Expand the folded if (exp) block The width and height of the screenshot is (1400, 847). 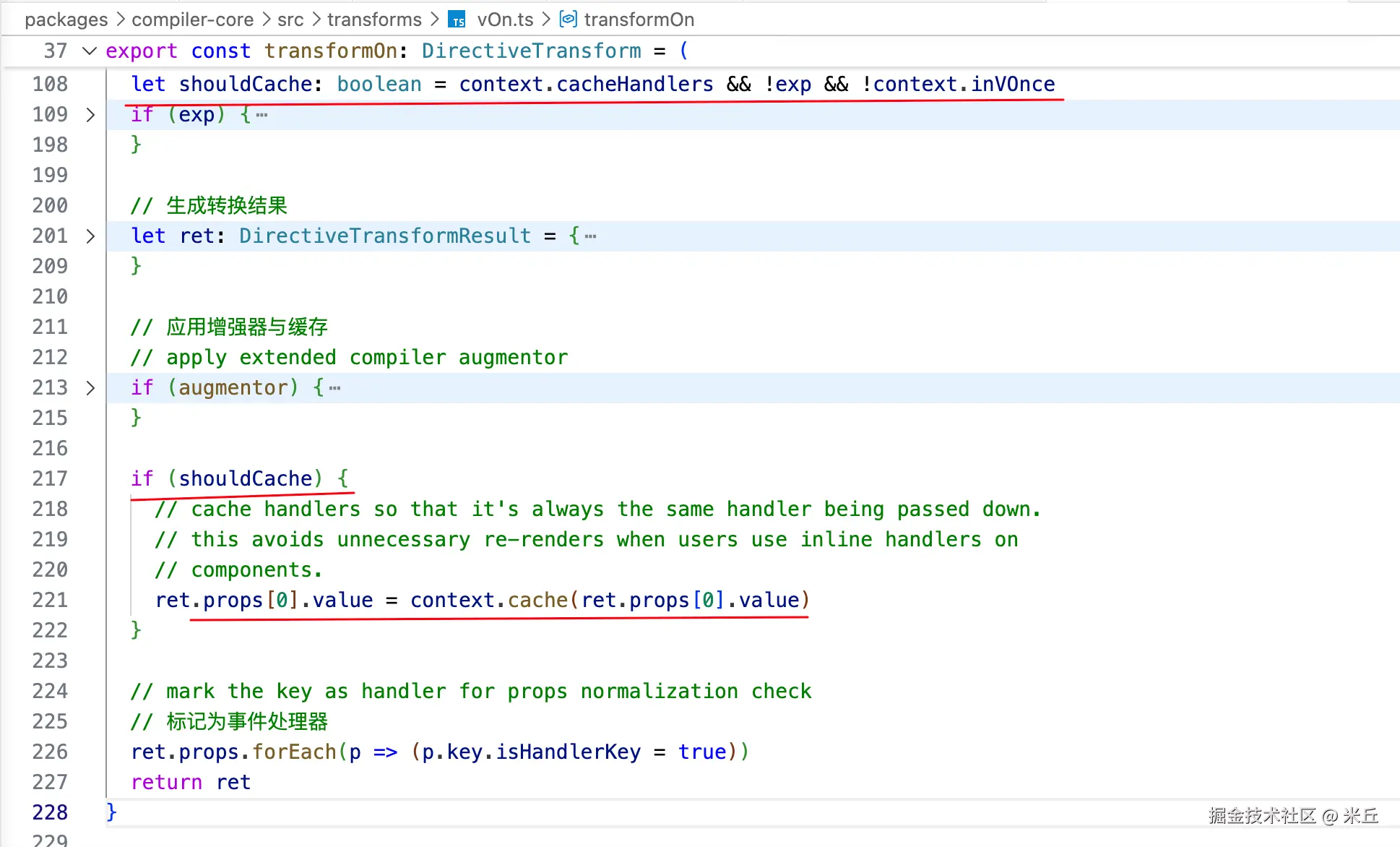(90, 115)
